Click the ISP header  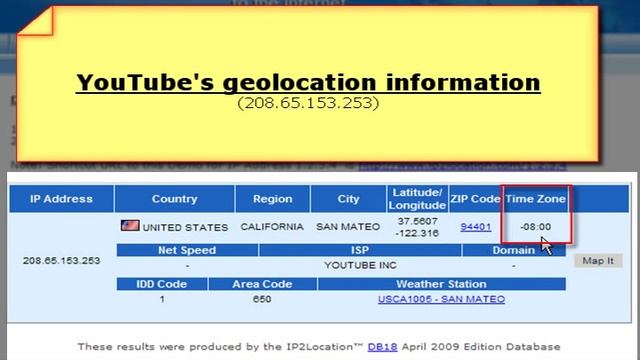[360, 250]
